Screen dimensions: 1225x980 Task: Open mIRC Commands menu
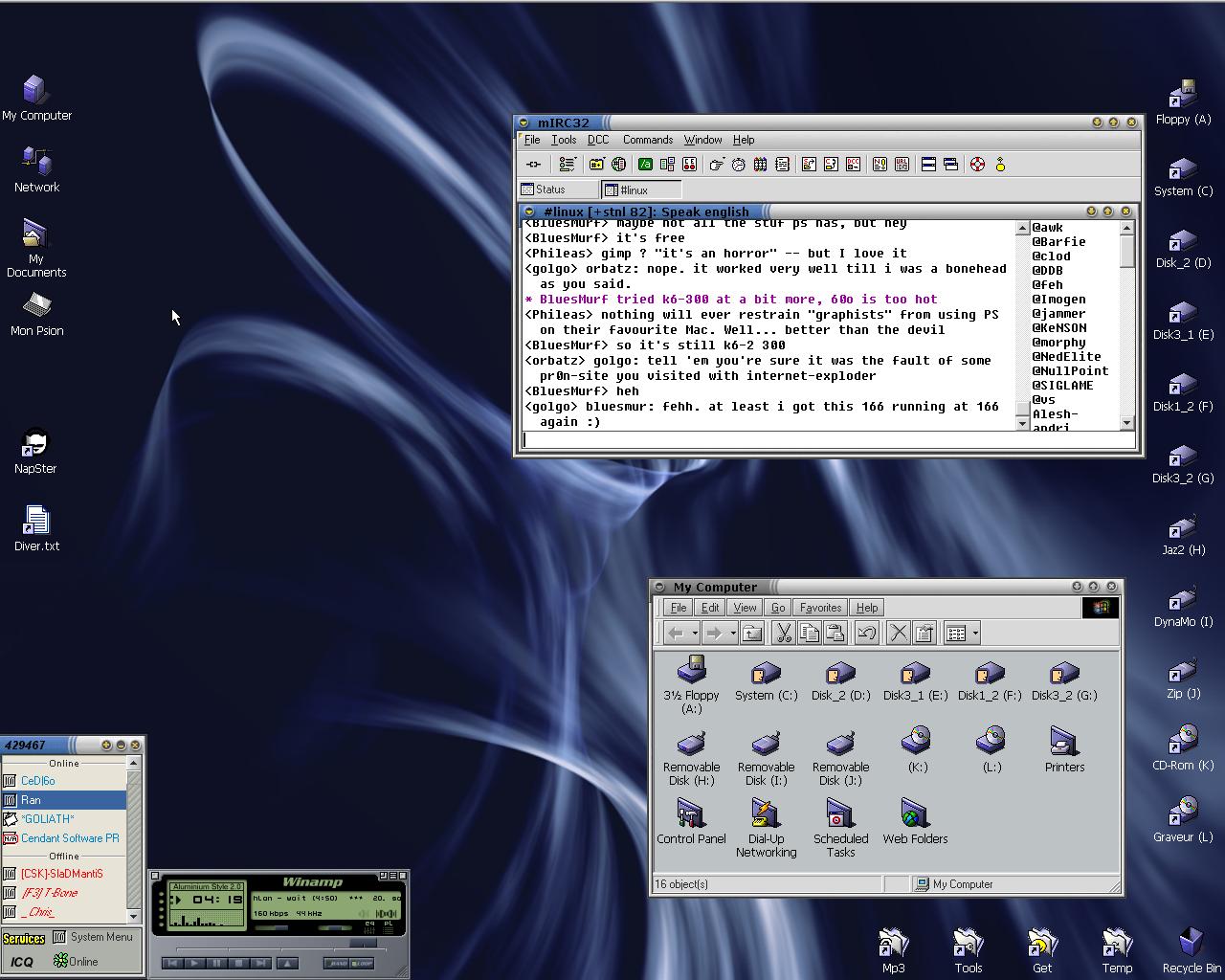[x=648, y=140]
